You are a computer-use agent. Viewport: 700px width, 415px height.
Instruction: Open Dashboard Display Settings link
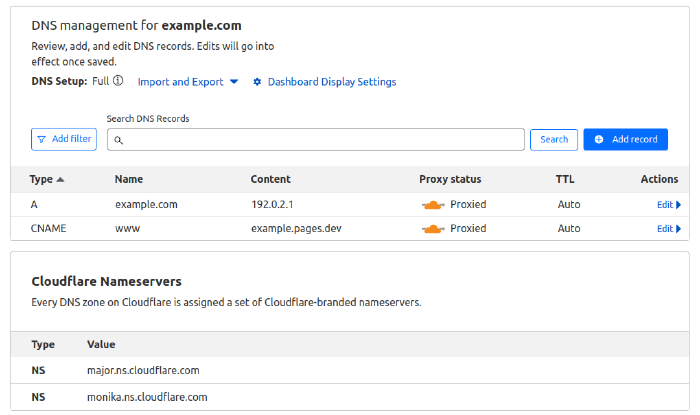[331, 82]
